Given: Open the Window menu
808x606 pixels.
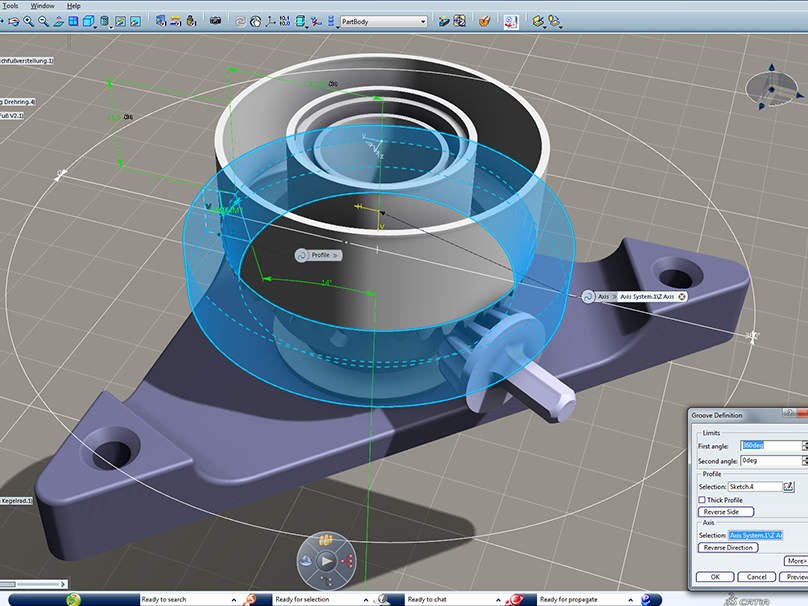Looking at the screenshot, I should 43,6.
